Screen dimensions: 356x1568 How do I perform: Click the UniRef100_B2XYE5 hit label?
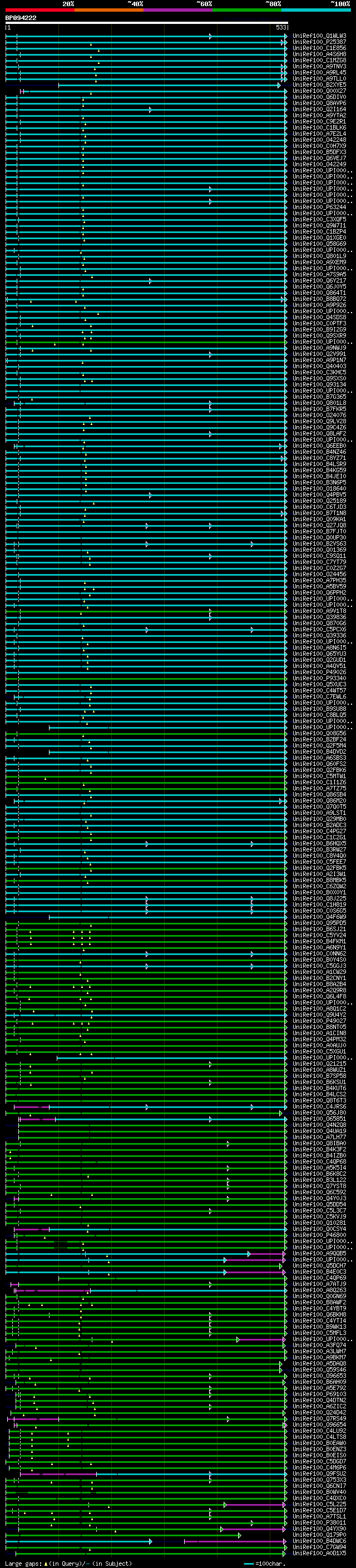click(319, 85)
